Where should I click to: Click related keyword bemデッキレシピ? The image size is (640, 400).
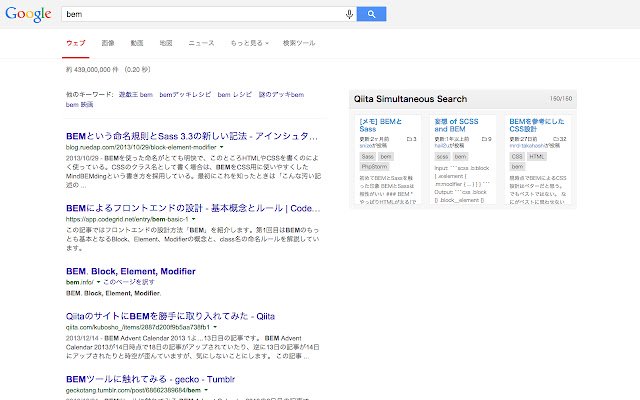click(x=185, y=95)
